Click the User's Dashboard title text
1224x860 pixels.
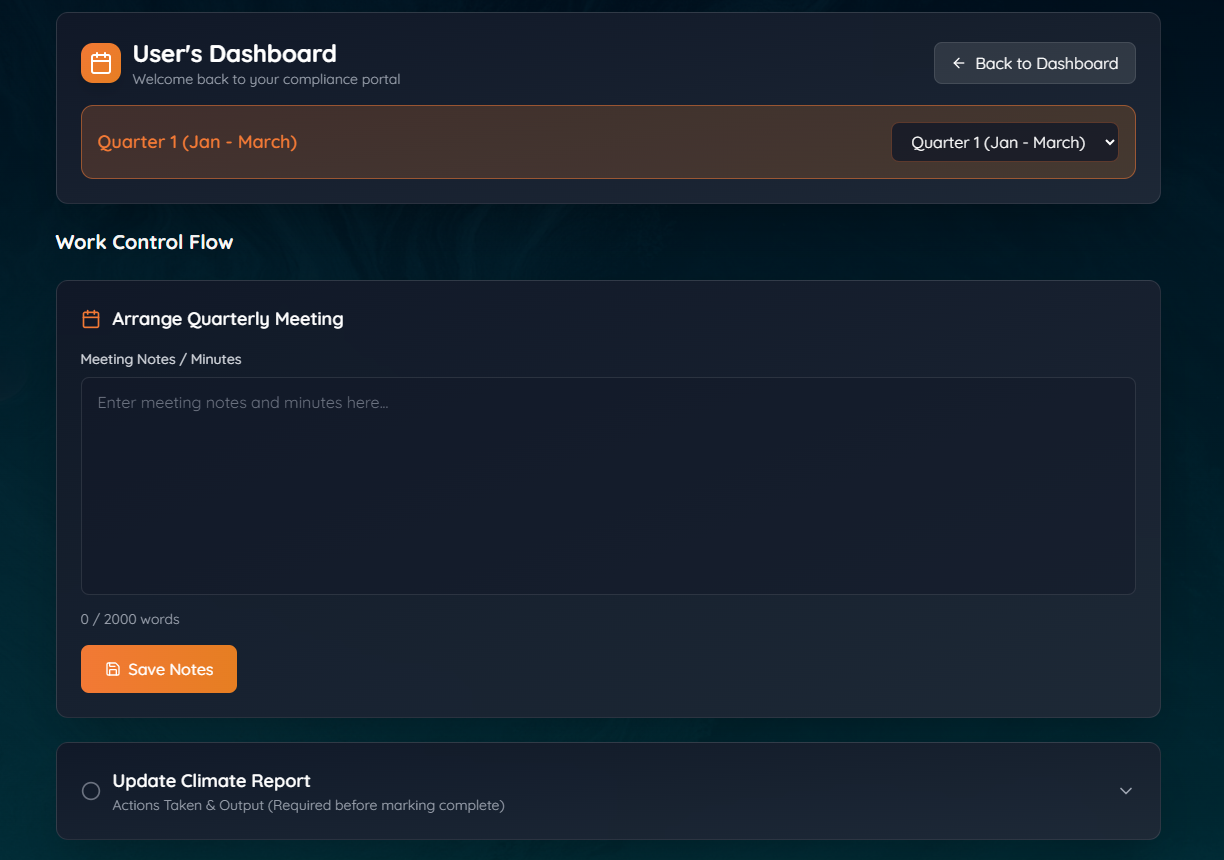(x=234, y=53)
